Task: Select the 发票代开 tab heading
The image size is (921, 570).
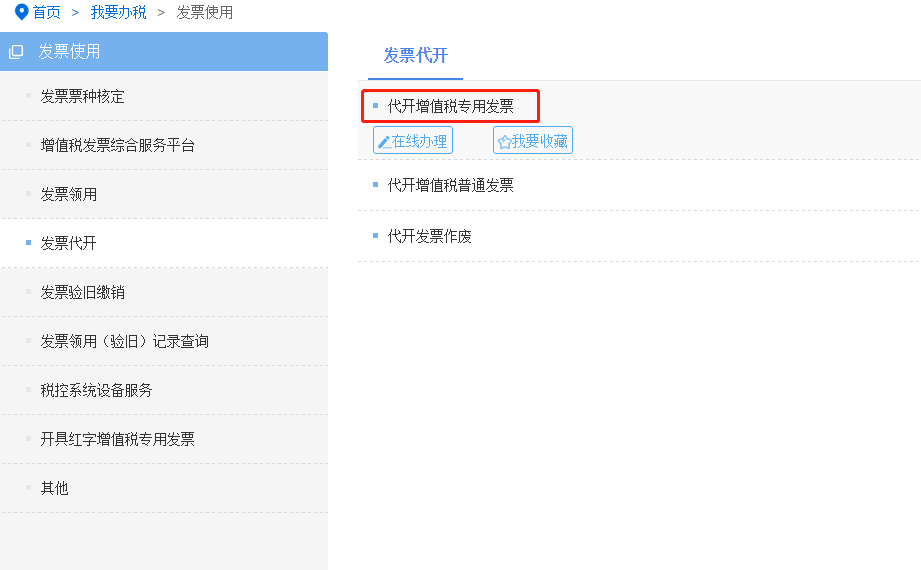Action: [416, 56]
